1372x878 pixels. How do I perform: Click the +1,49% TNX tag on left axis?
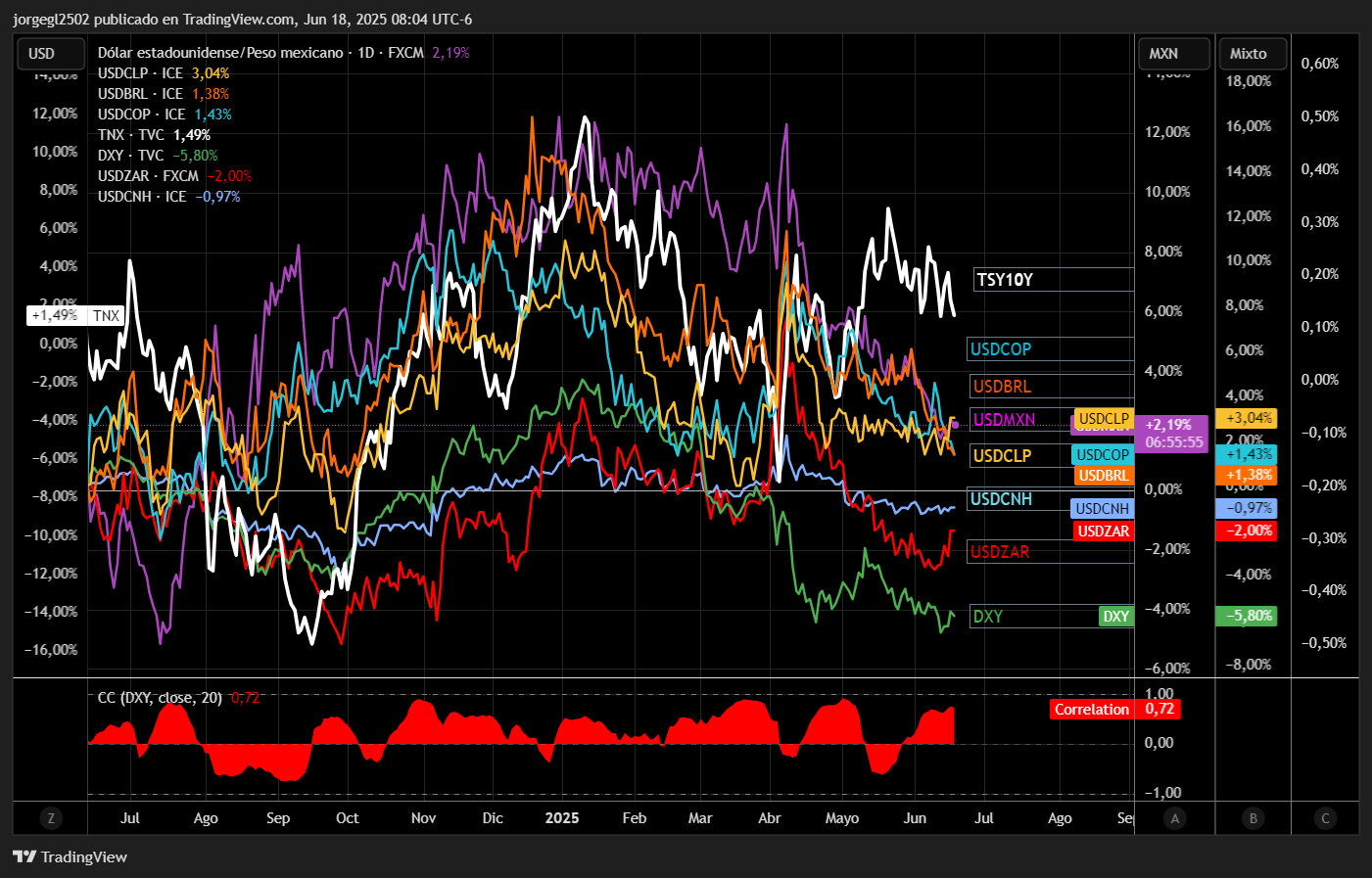click(x=75, y=315)
